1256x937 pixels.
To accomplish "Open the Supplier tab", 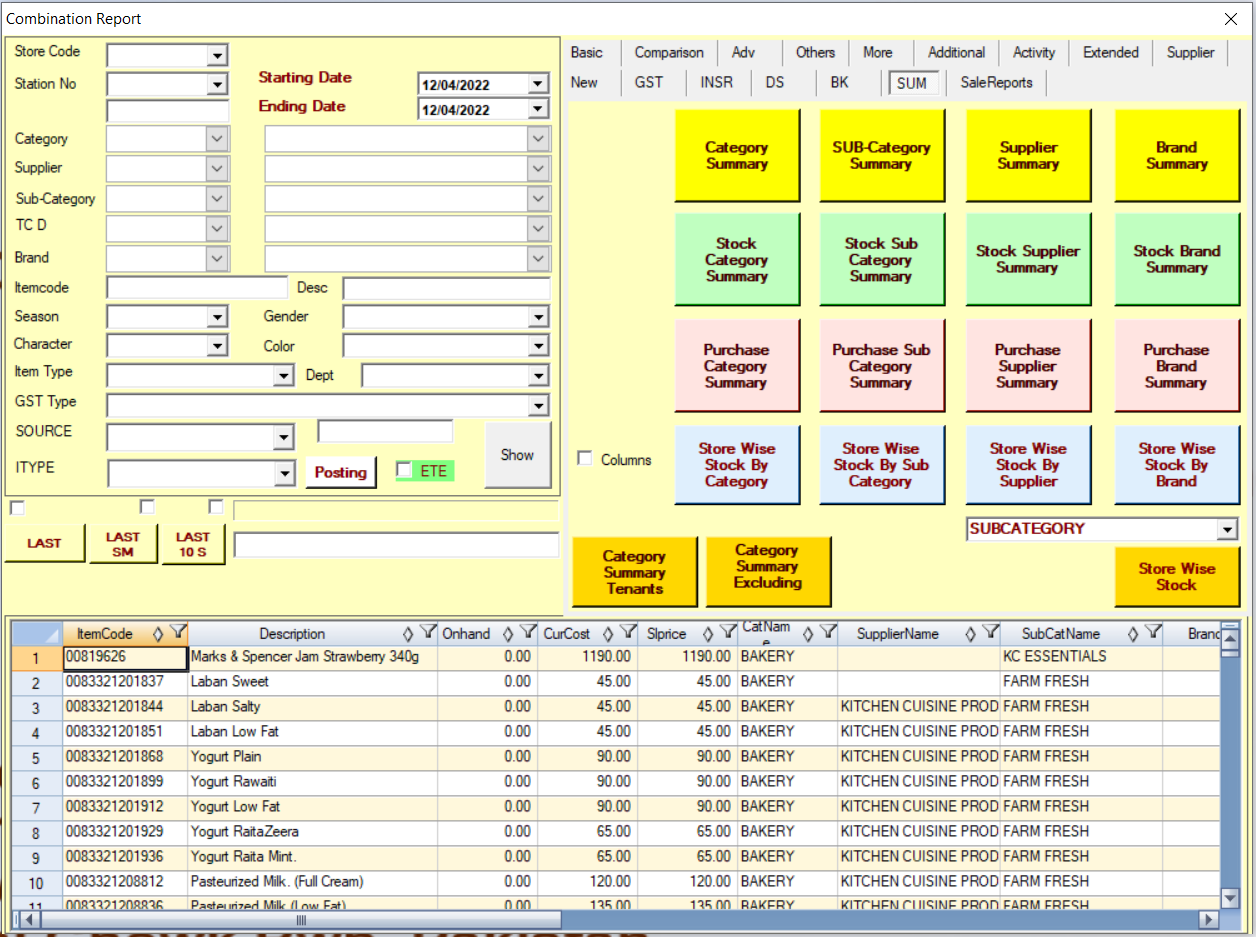I will click(x=1190, y=52).
